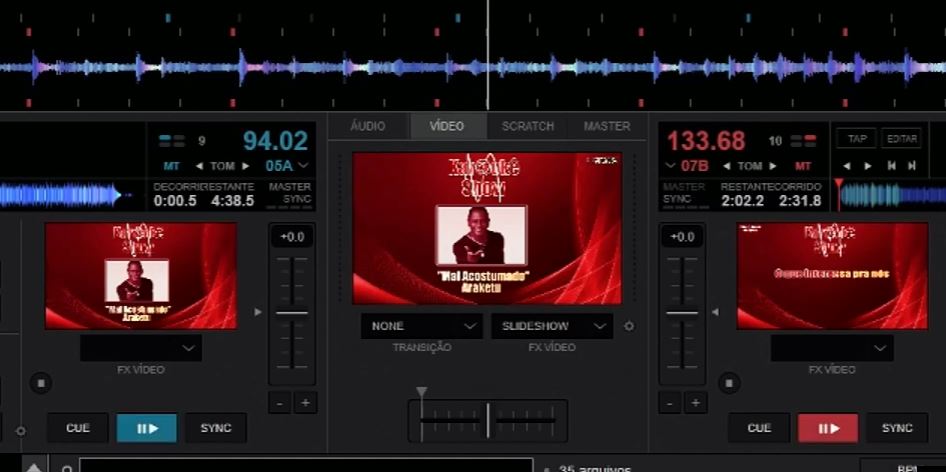Click the left deck pitch fader

[292, 313]
